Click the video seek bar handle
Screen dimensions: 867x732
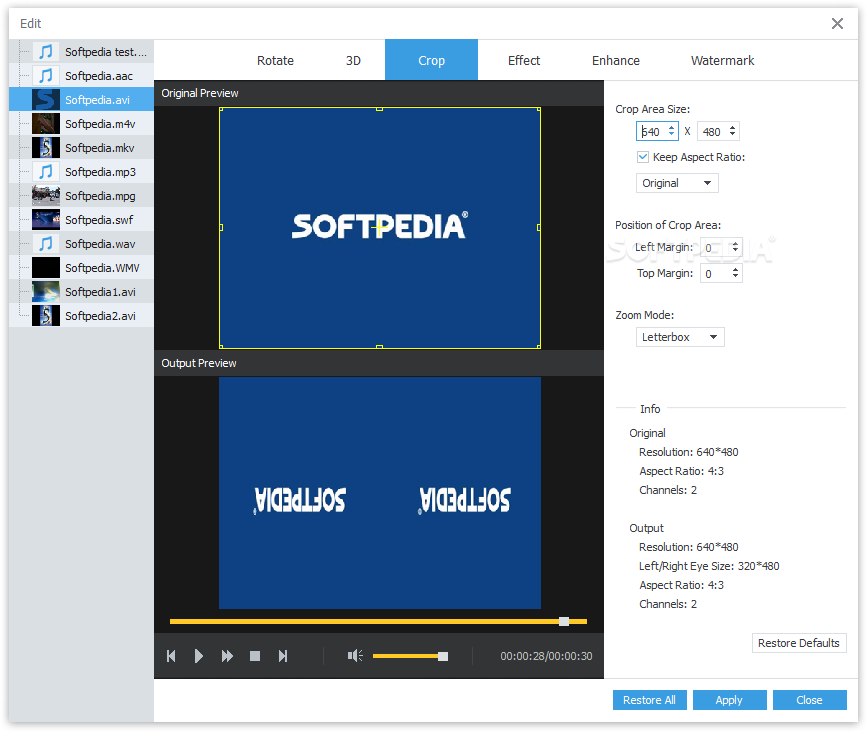tap(564, 621)
